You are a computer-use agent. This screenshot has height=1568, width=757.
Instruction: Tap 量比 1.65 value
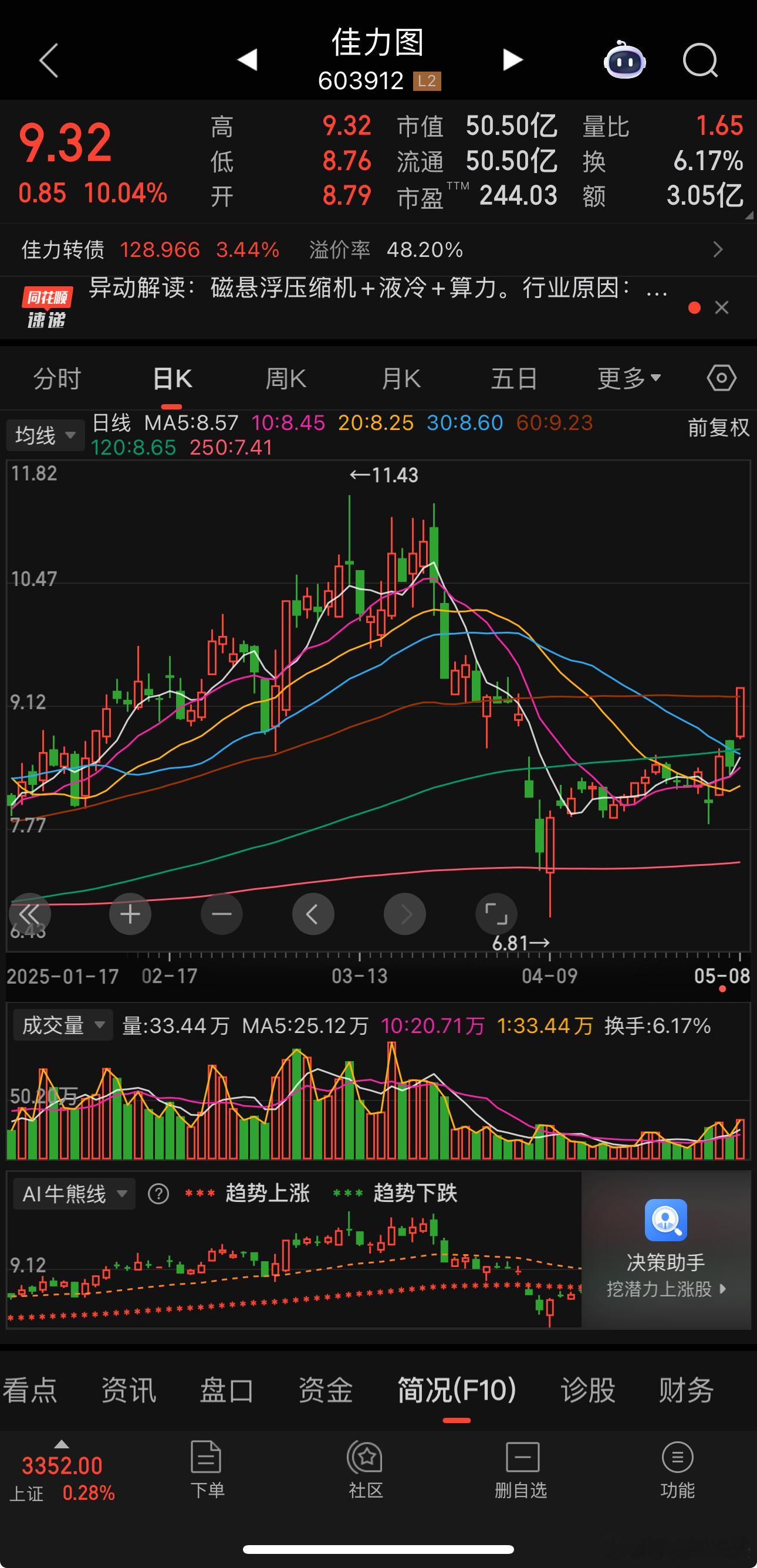coord(719,126)
